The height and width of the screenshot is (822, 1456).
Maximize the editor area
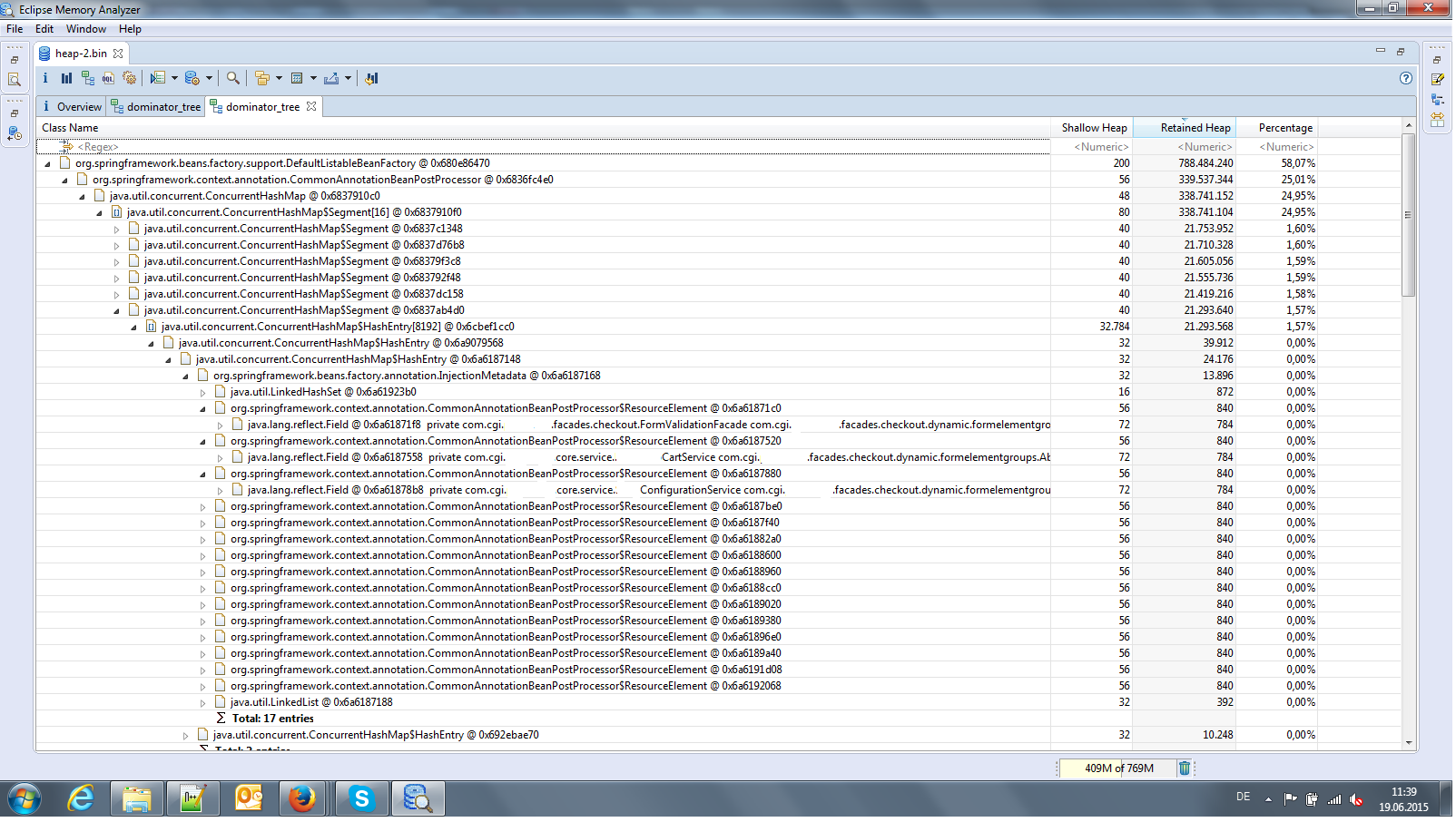[x=1401, y=51]
